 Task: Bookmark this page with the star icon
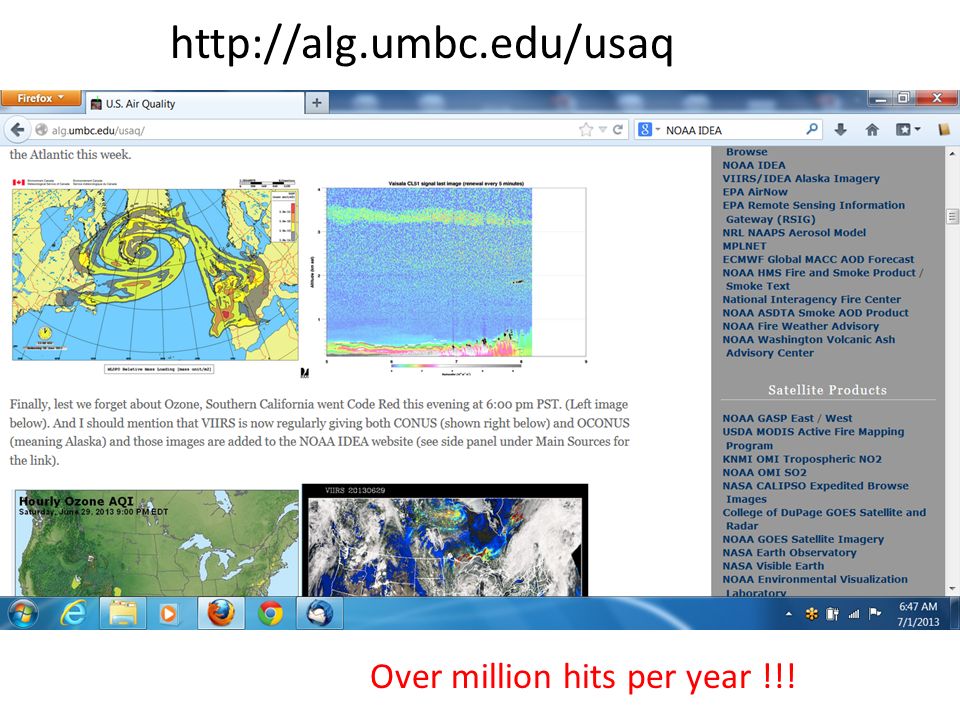click(x=586, y=130)
